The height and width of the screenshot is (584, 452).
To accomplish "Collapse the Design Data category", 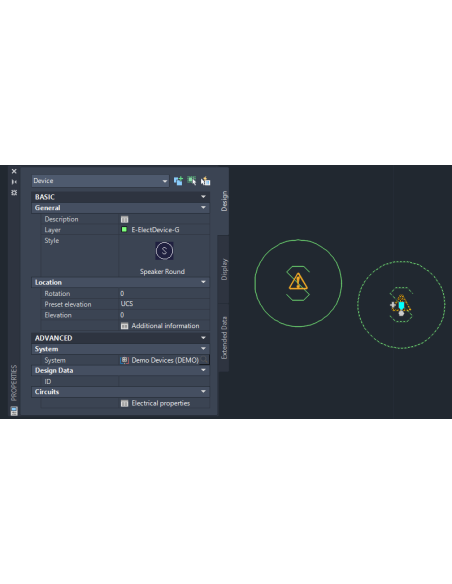I will point(203,370).
